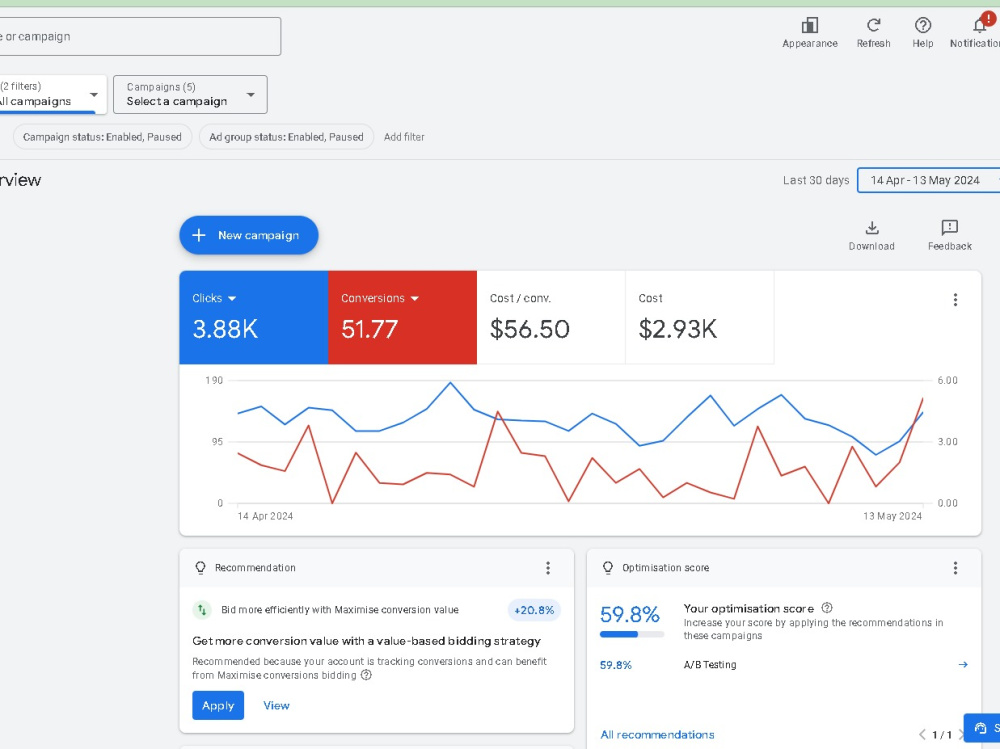Click 'Bid more efficiently with Maximise conversion value'
The height and width of the screenshot is (749, 1000).
pyautogui.click(x=340, y=610)
